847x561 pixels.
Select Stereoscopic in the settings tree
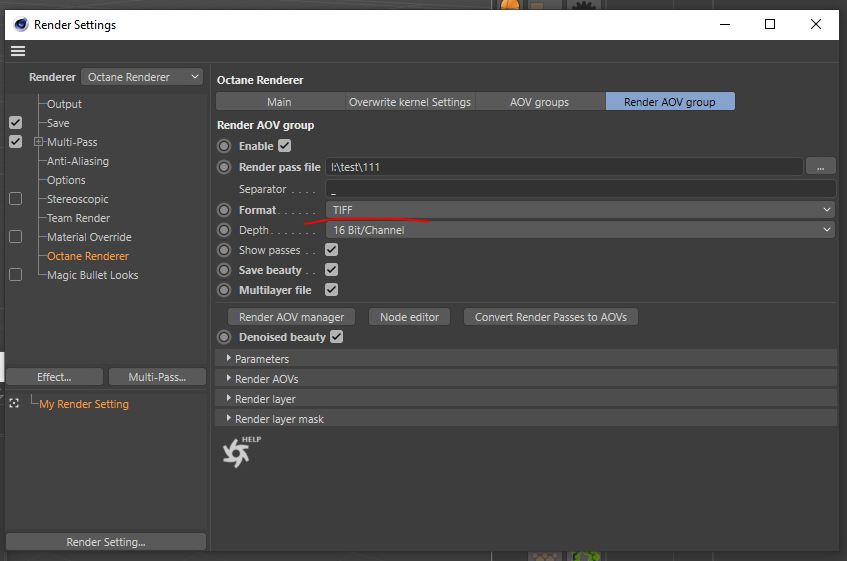point(78,199)
